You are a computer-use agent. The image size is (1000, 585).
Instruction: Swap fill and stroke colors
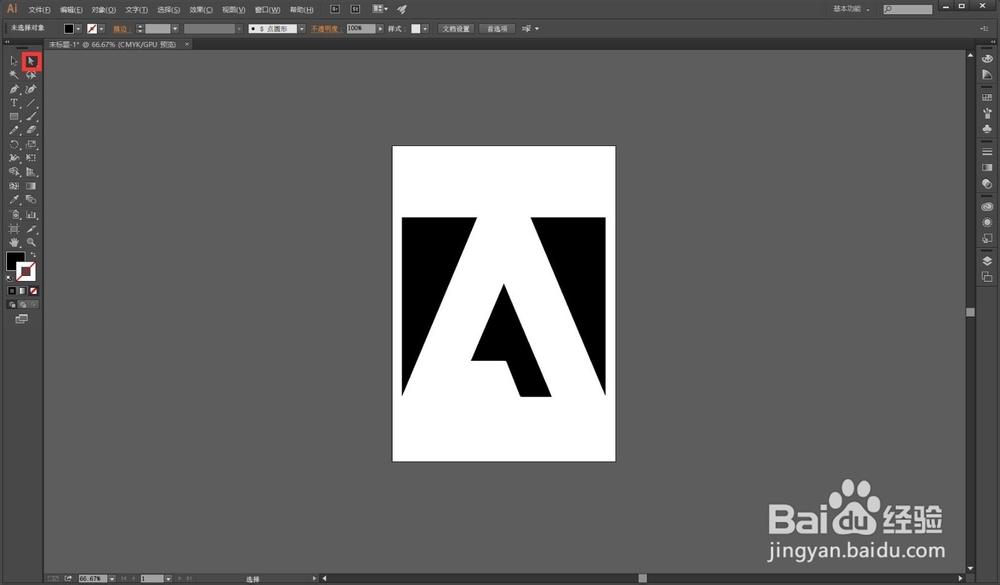(33, 255)
